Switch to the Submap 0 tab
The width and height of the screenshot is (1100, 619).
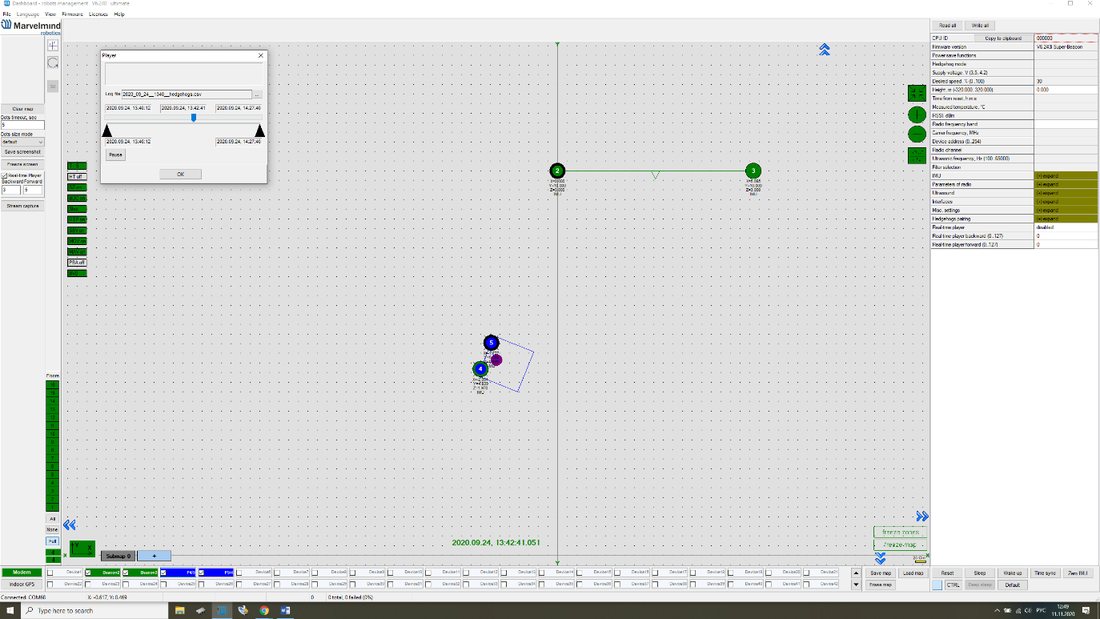click(118, 556)
